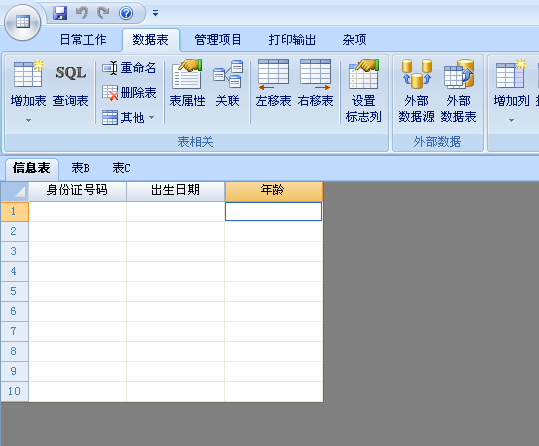Switch to the 管理项目 ribbon tab
Image resolution: width=539 pixels, height=446 pixels.
pos(218,40)
